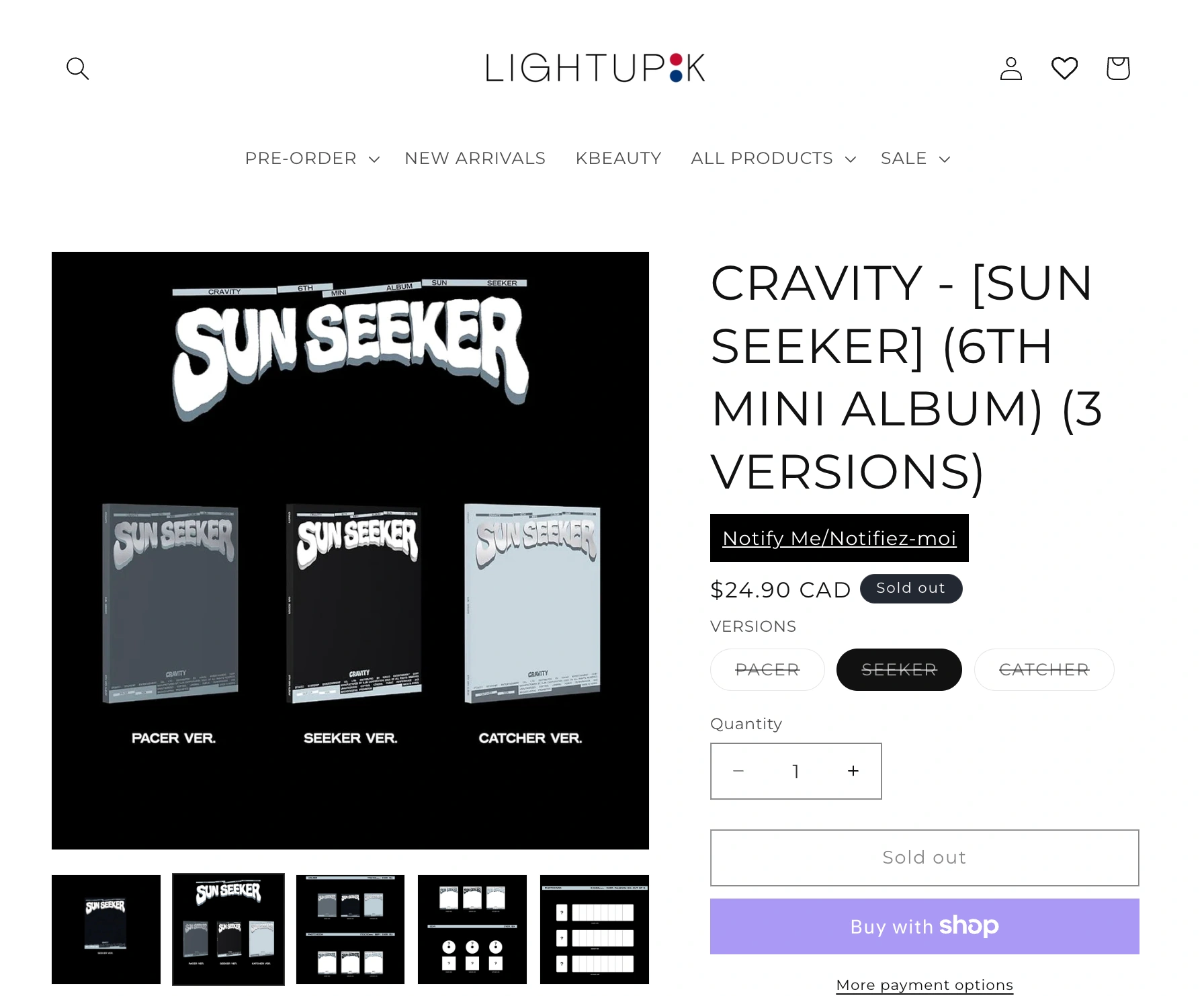Open the shopping cart icon
This screenshot has height=996, width=1204.
coord(1118,68)
